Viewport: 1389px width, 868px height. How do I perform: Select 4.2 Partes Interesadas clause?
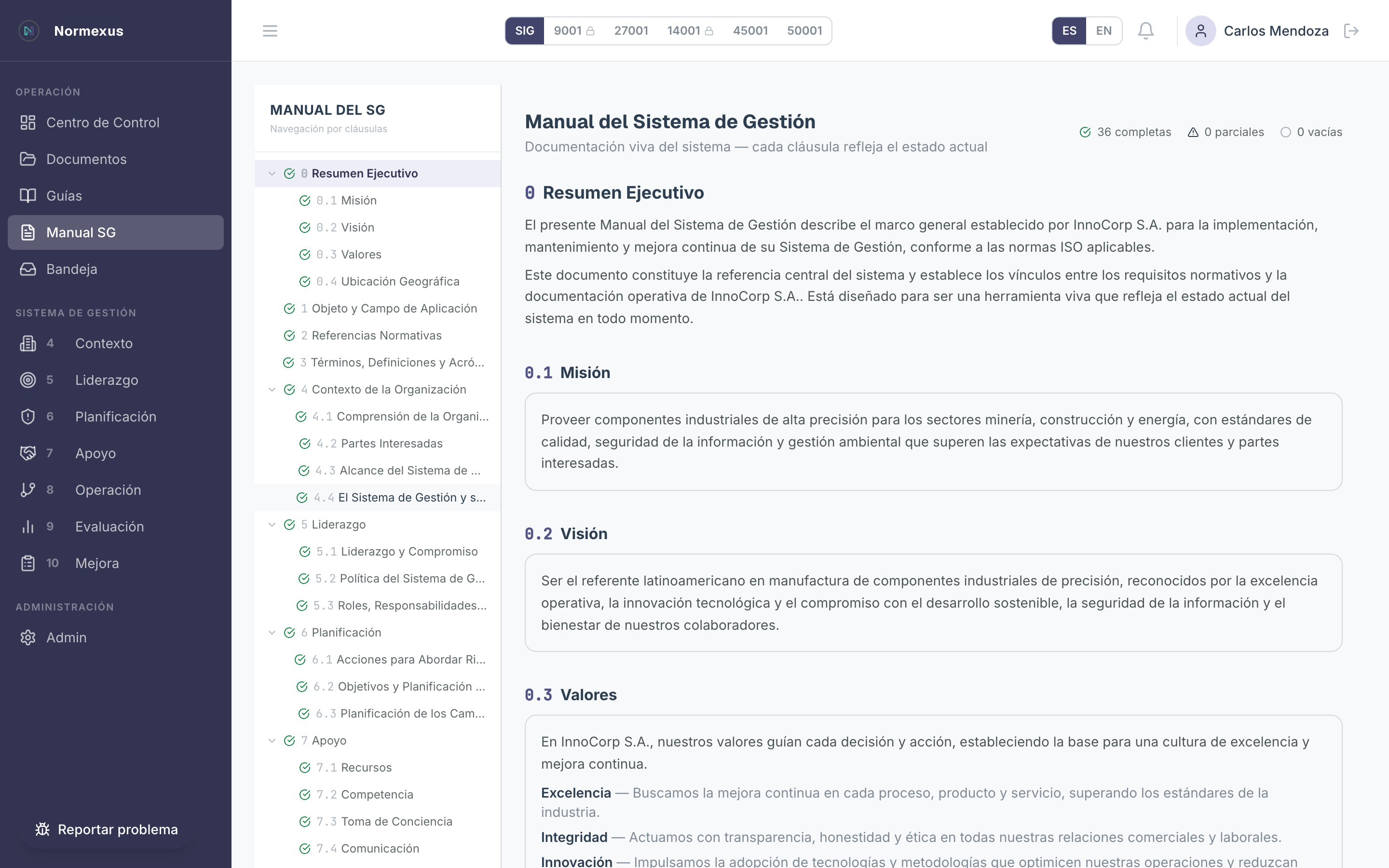click(x=378, y=444)
